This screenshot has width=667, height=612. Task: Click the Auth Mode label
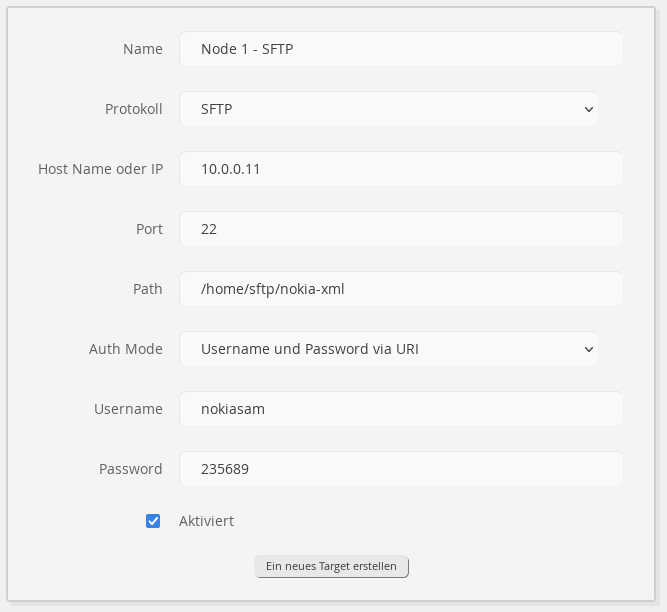pos(125,349)
